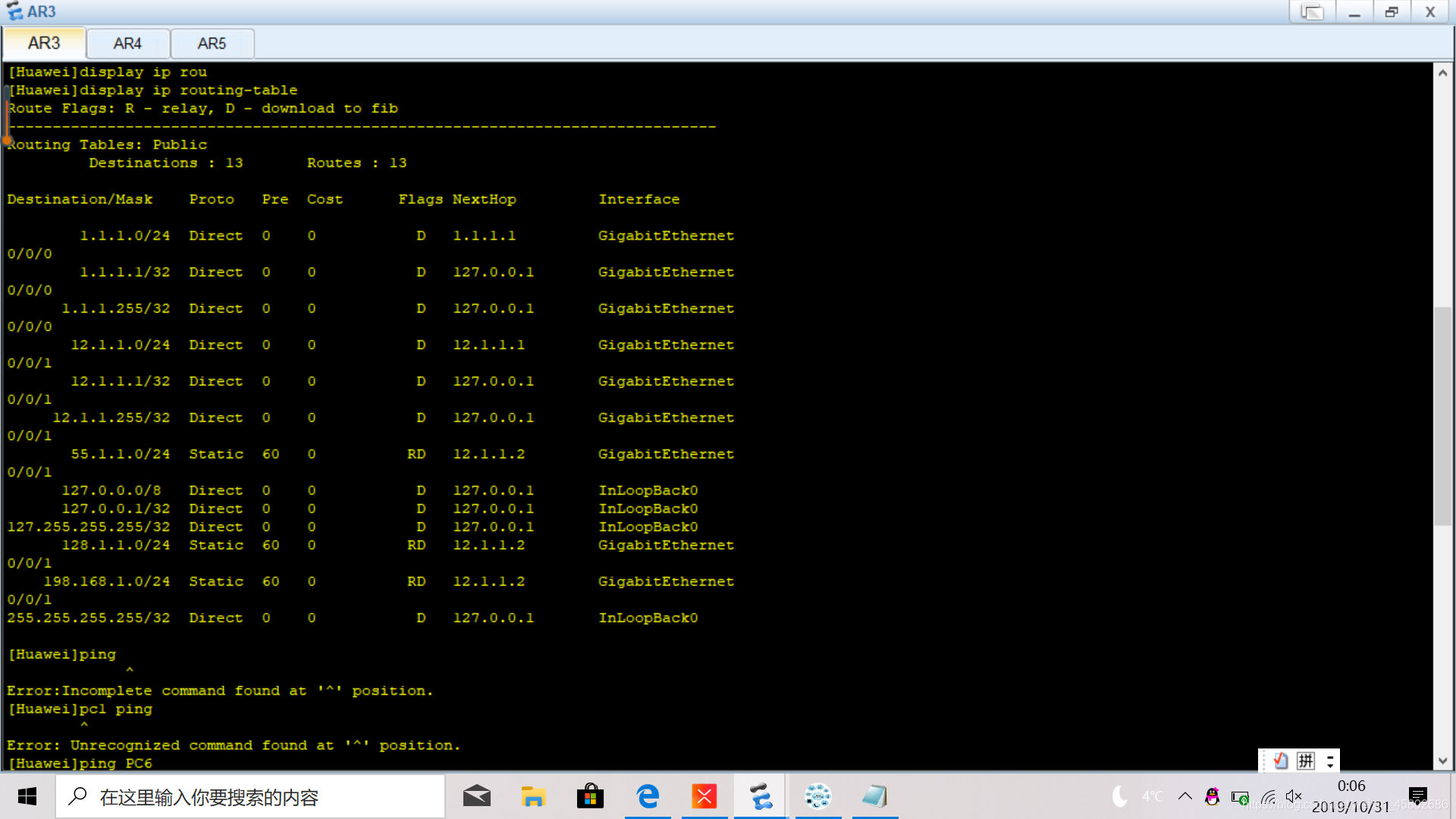Switch to the AR5 terminal tab

[212, 44]
